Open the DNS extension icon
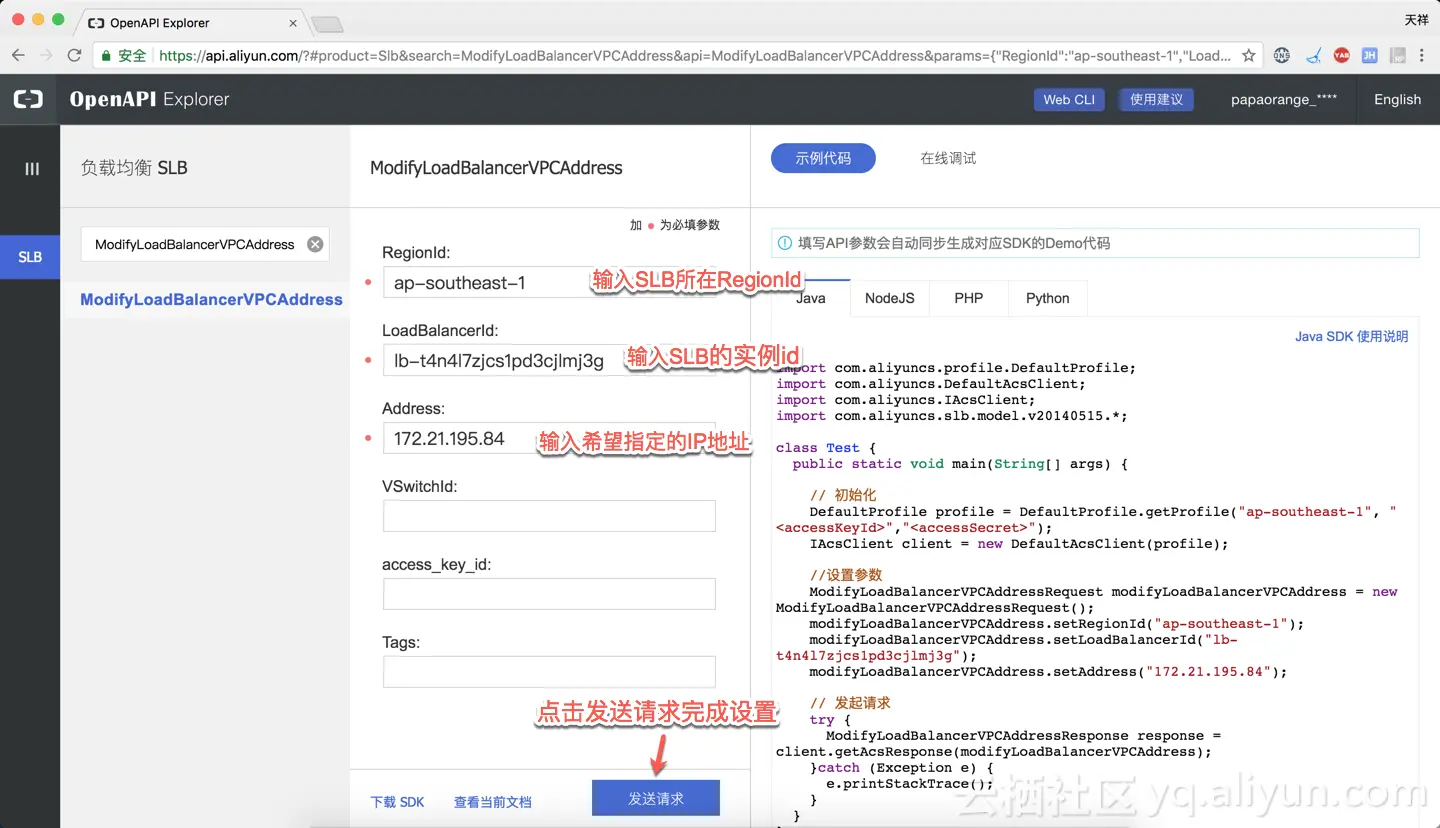The width and height of the screenshot is (1440, 828). pos(1282,56)
